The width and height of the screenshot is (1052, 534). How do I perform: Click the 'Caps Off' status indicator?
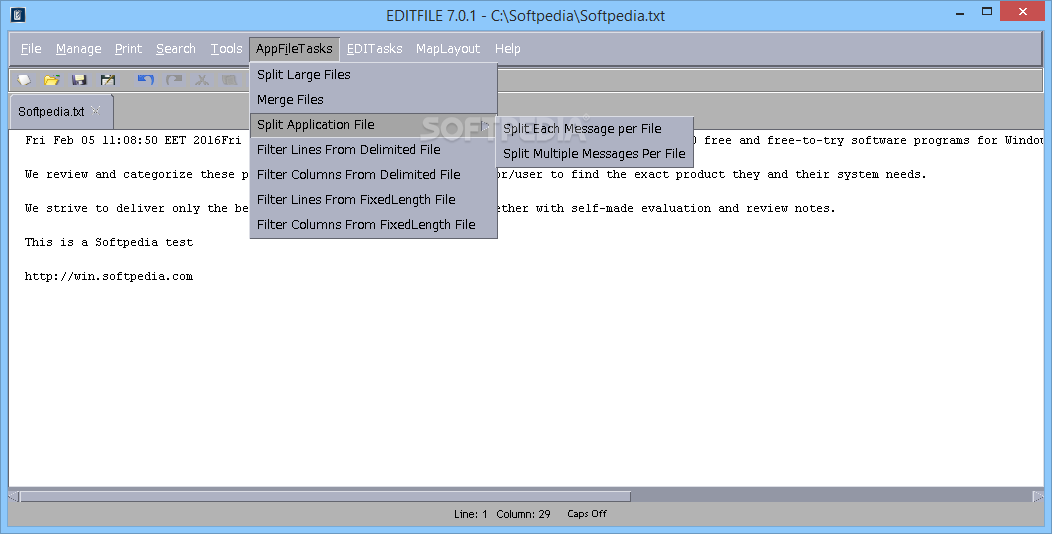tap(586, 514)
